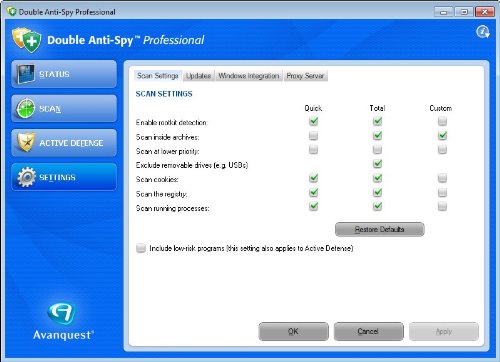Uncheck exclude removable drives for Total scan

point(377,164)
